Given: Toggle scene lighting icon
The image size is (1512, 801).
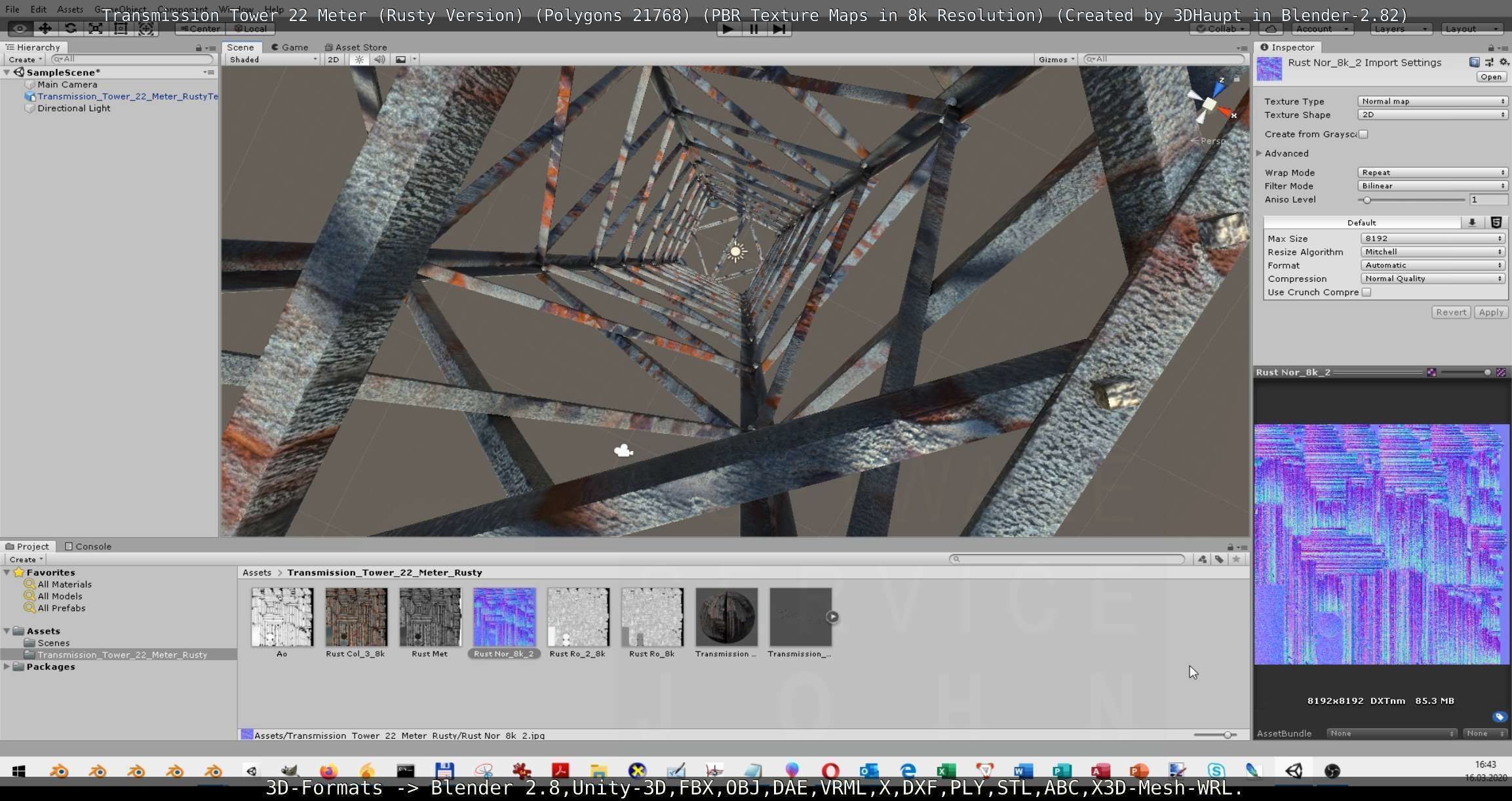Looking at the screenshot, I should [359, 60].
